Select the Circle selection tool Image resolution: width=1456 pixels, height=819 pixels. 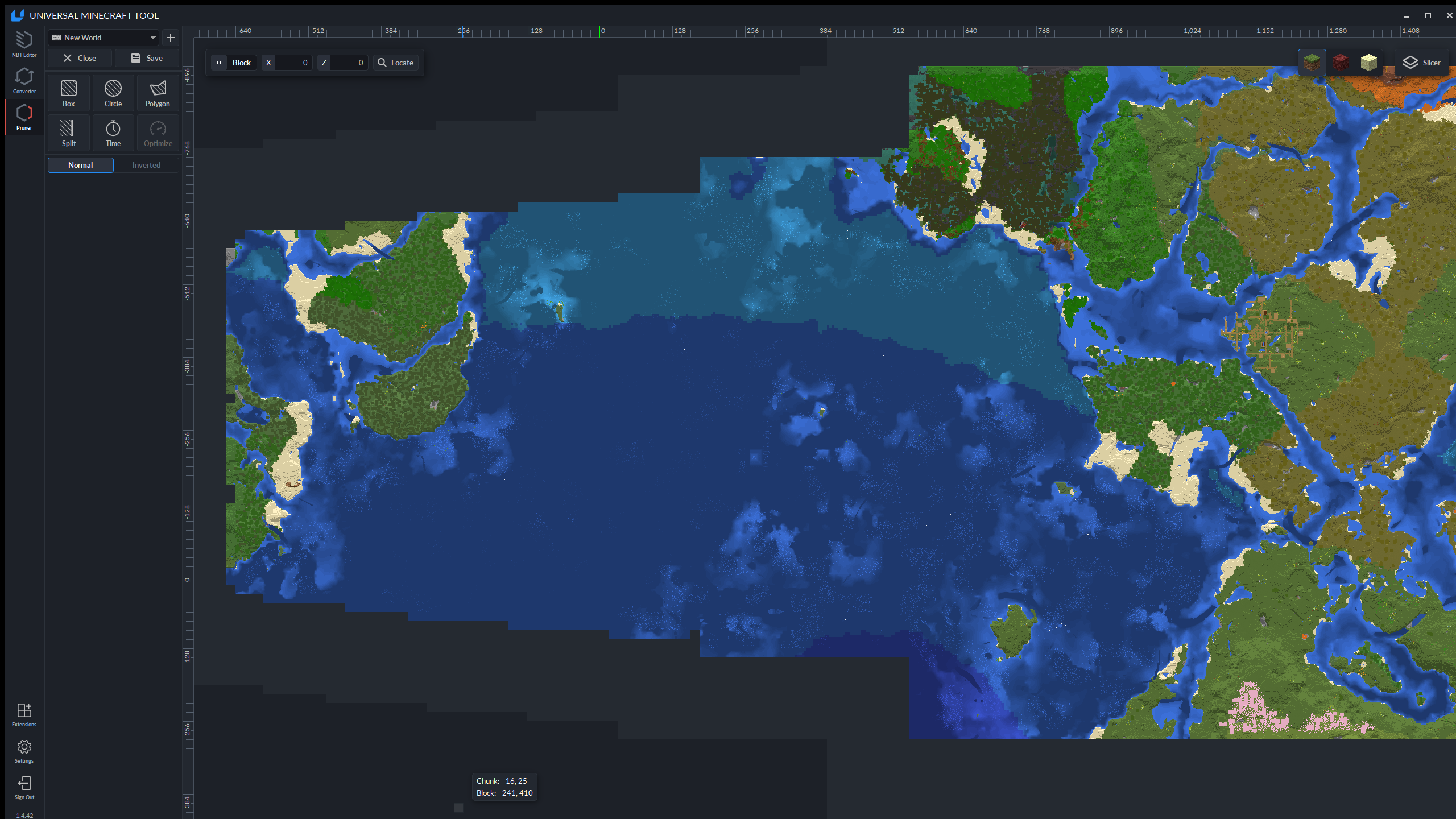(113, 93)
